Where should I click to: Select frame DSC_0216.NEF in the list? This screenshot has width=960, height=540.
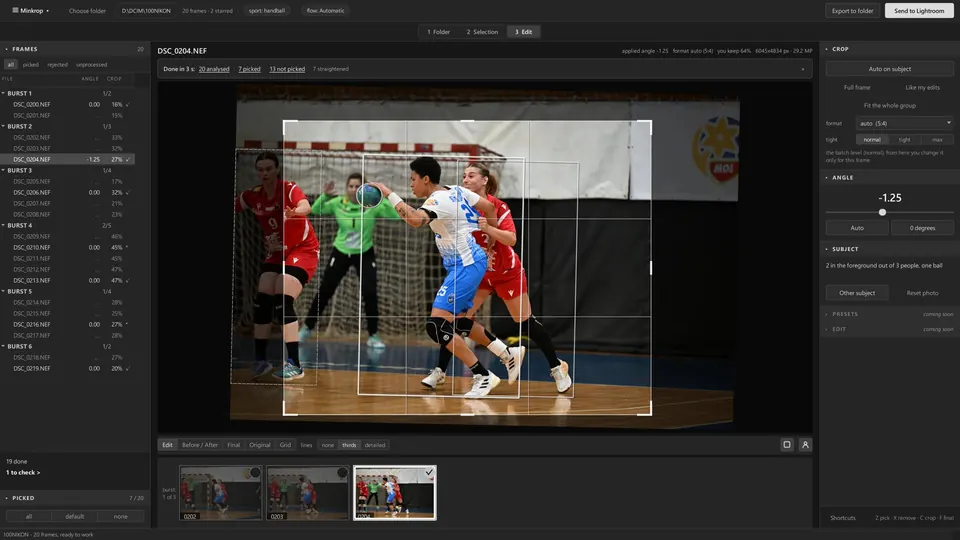pyautogui.click(x=67, y=324)
